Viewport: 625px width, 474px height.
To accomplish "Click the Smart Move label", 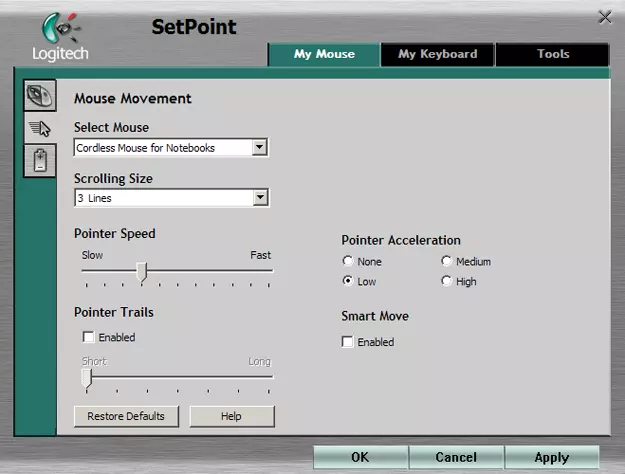I will 375,316.
